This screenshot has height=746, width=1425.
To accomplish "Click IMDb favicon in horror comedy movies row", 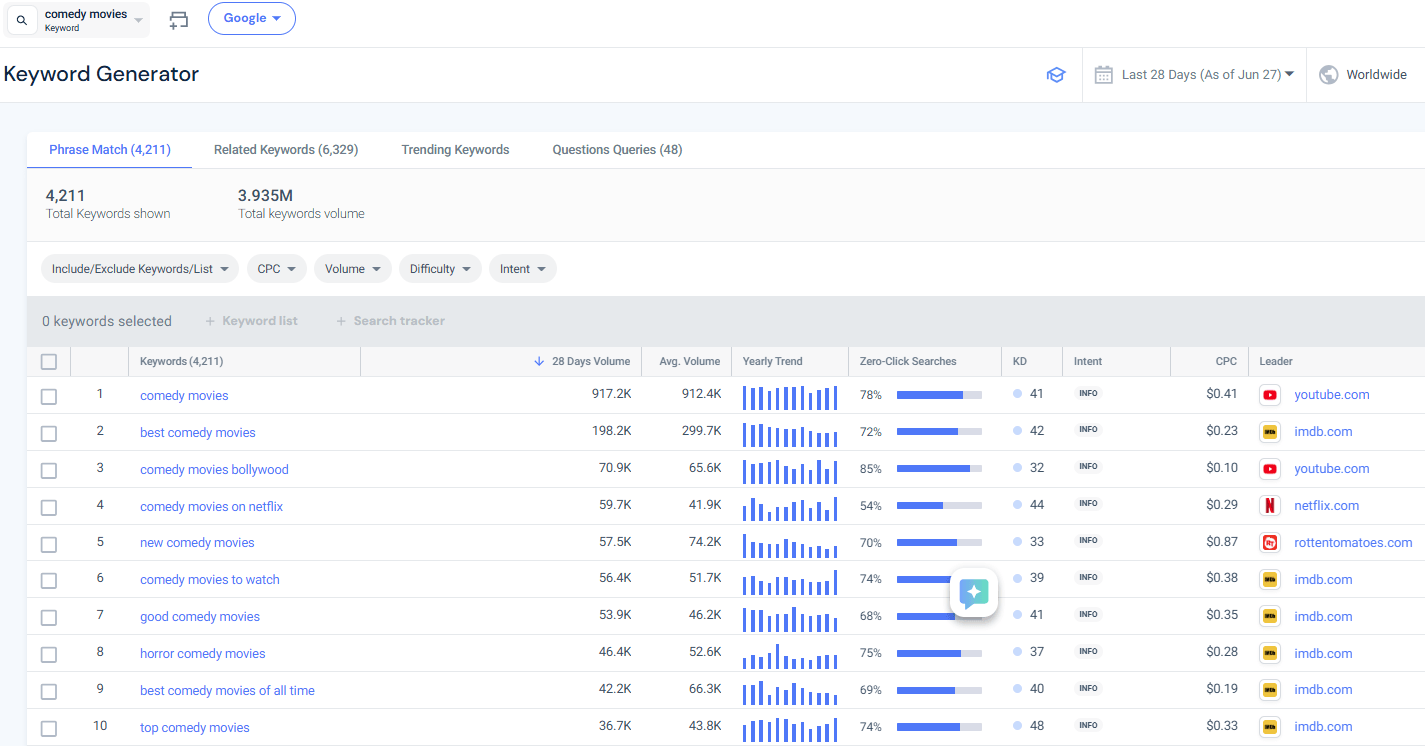I will pos(1270,653).
